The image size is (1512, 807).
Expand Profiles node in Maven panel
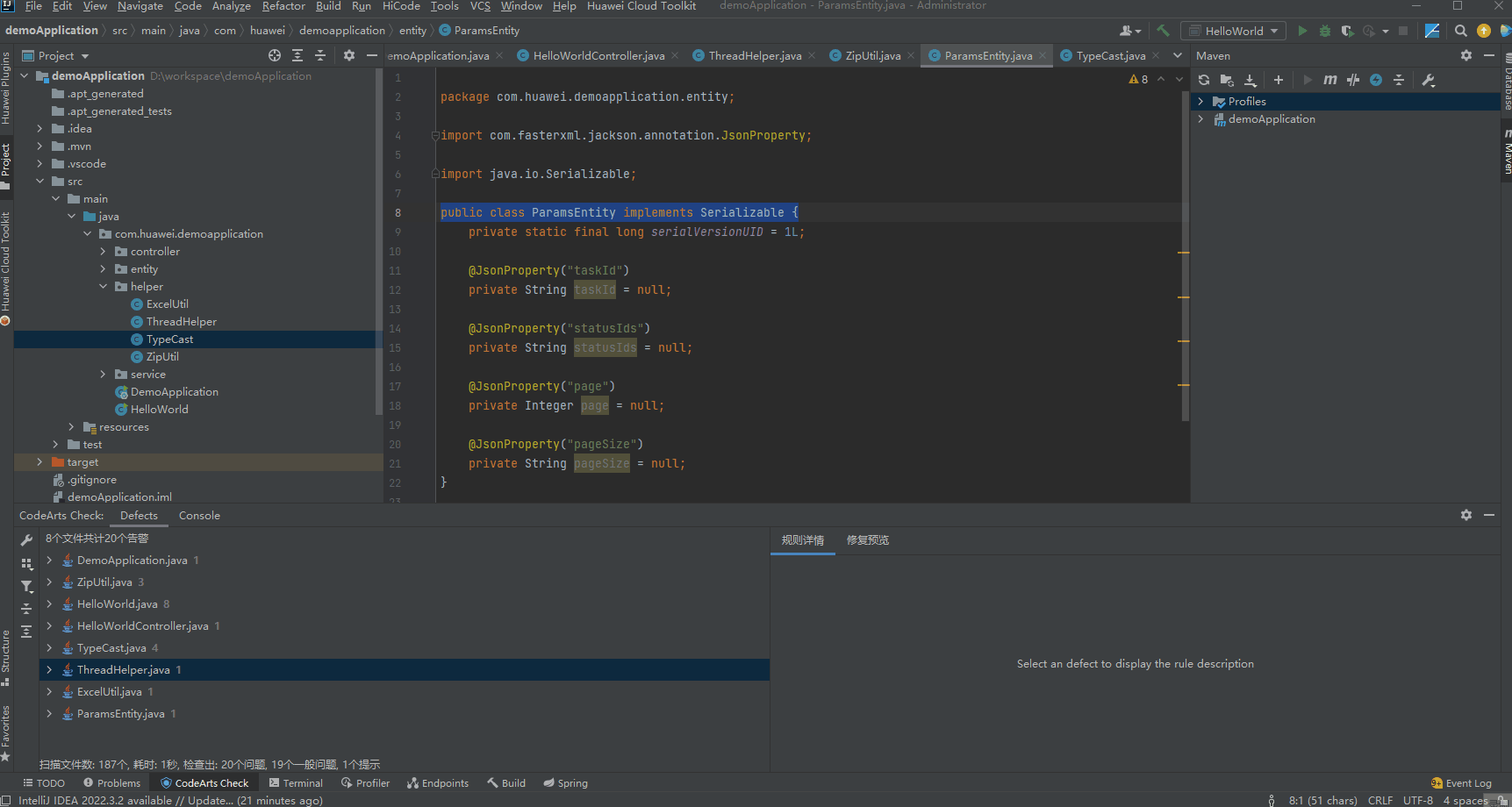pos(1201,102)
